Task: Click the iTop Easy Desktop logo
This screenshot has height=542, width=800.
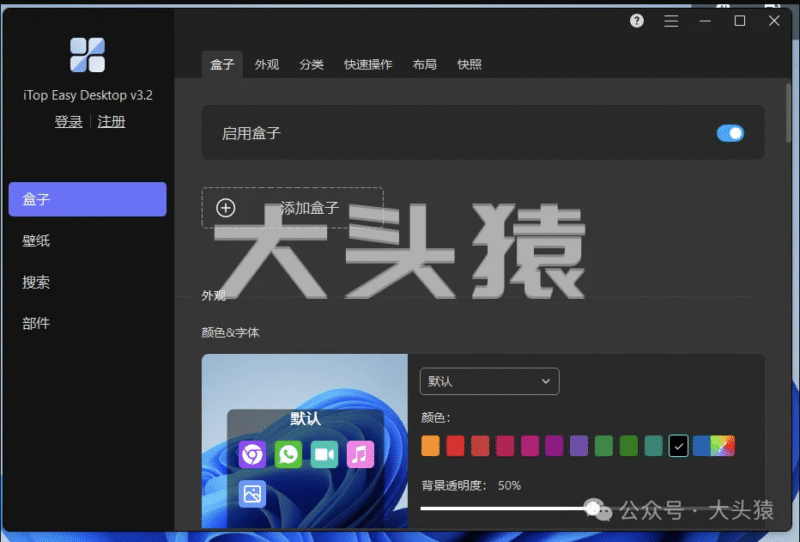Action: tap(87, 55)
